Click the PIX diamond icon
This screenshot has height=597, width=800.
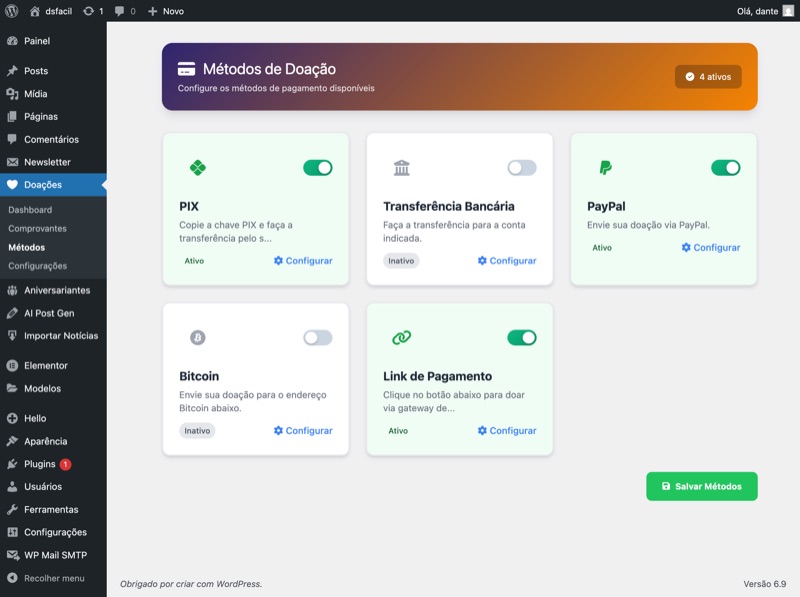(198, 168)
